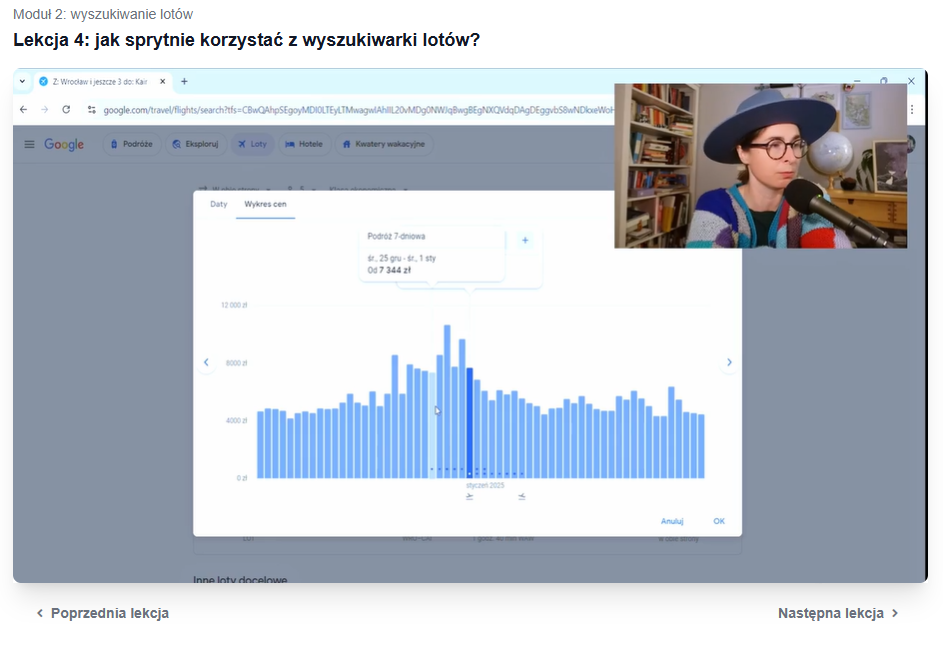This screenshot has height=659, width=943.
Task: Click the browser back arrow
Action: click(x=24, y=109)
